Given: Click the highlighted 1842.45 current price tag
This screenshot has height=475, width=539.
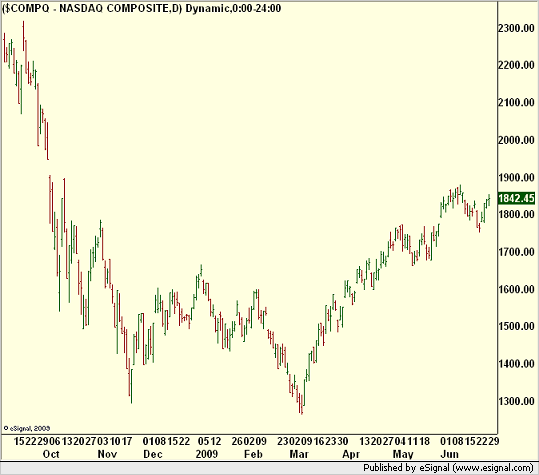Looking at the screenshot, I should tap(516, 198).
